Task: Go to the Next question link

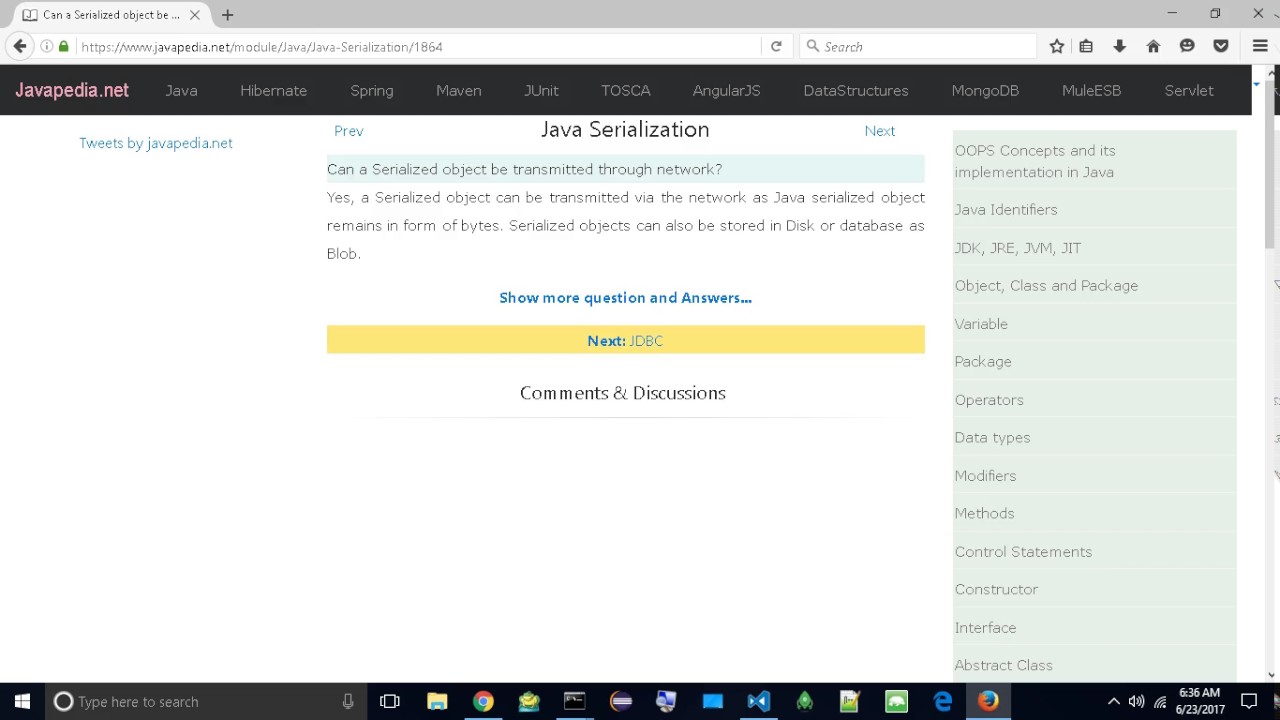Action: pyautogui.click(x=880, y=131)
